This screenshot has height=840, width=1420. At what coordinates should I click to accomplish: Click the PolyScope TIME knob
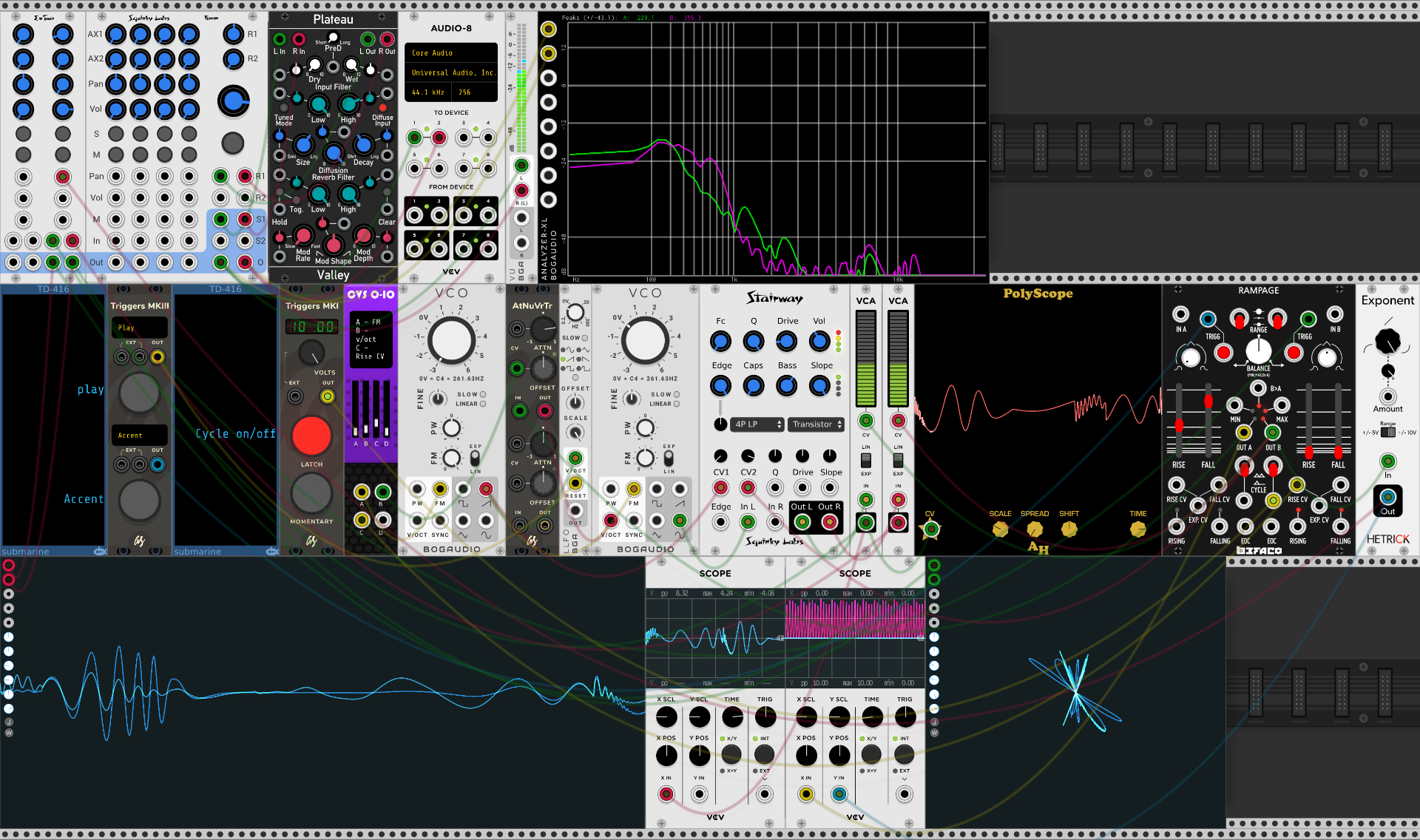coord(1138,529)
